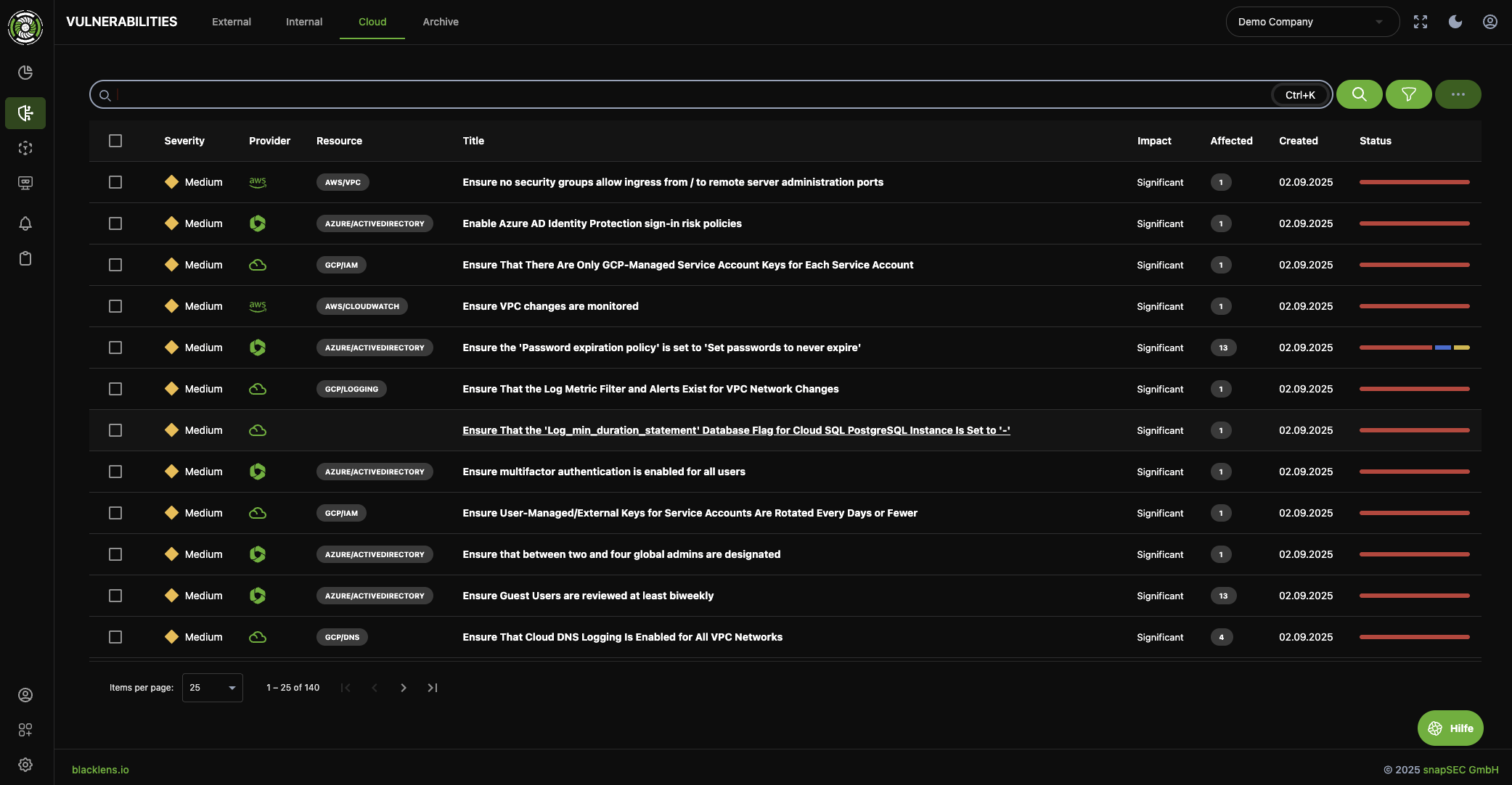This screenshot has height=785, width=1512.
Task: Go to next page of results
Action: 404,688
